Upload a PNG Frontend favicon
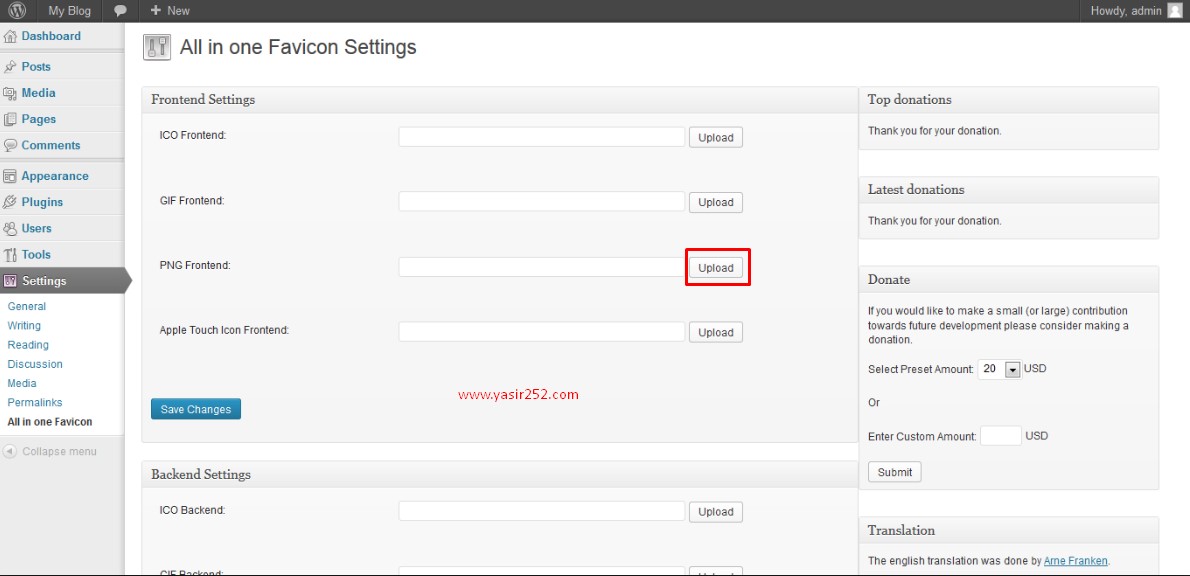 pyautogui.click(x=716, y=266)
